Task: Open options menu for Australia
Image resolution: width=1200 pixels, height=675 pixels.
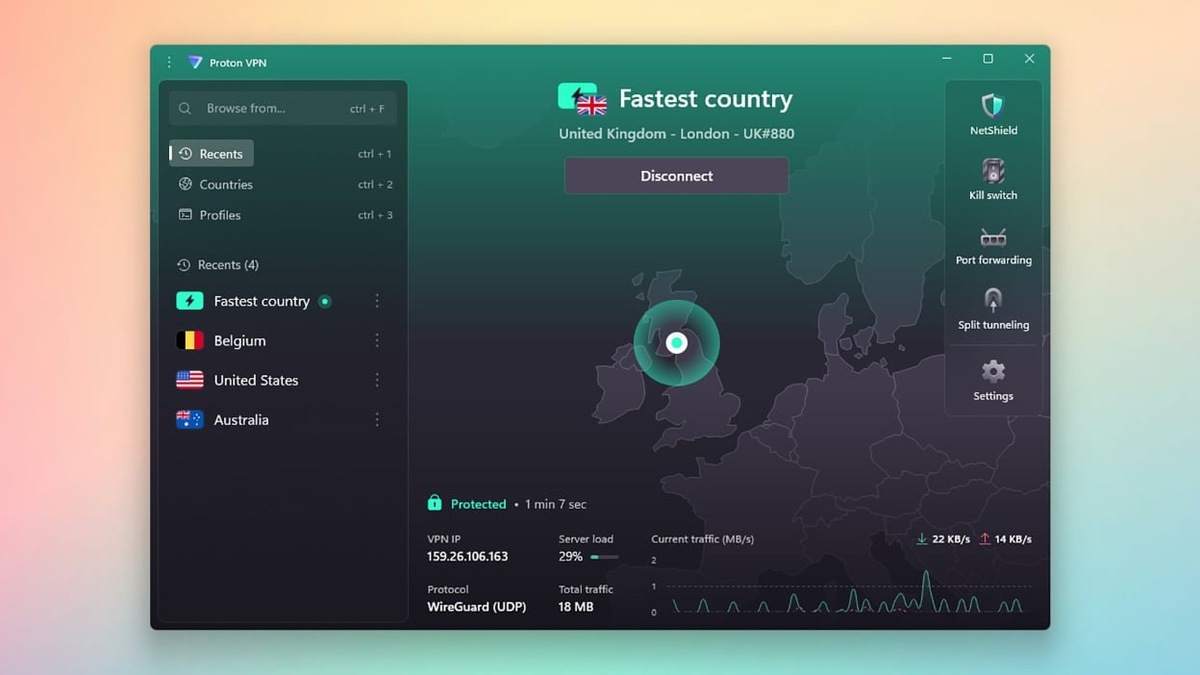Action: click(377, 420)
